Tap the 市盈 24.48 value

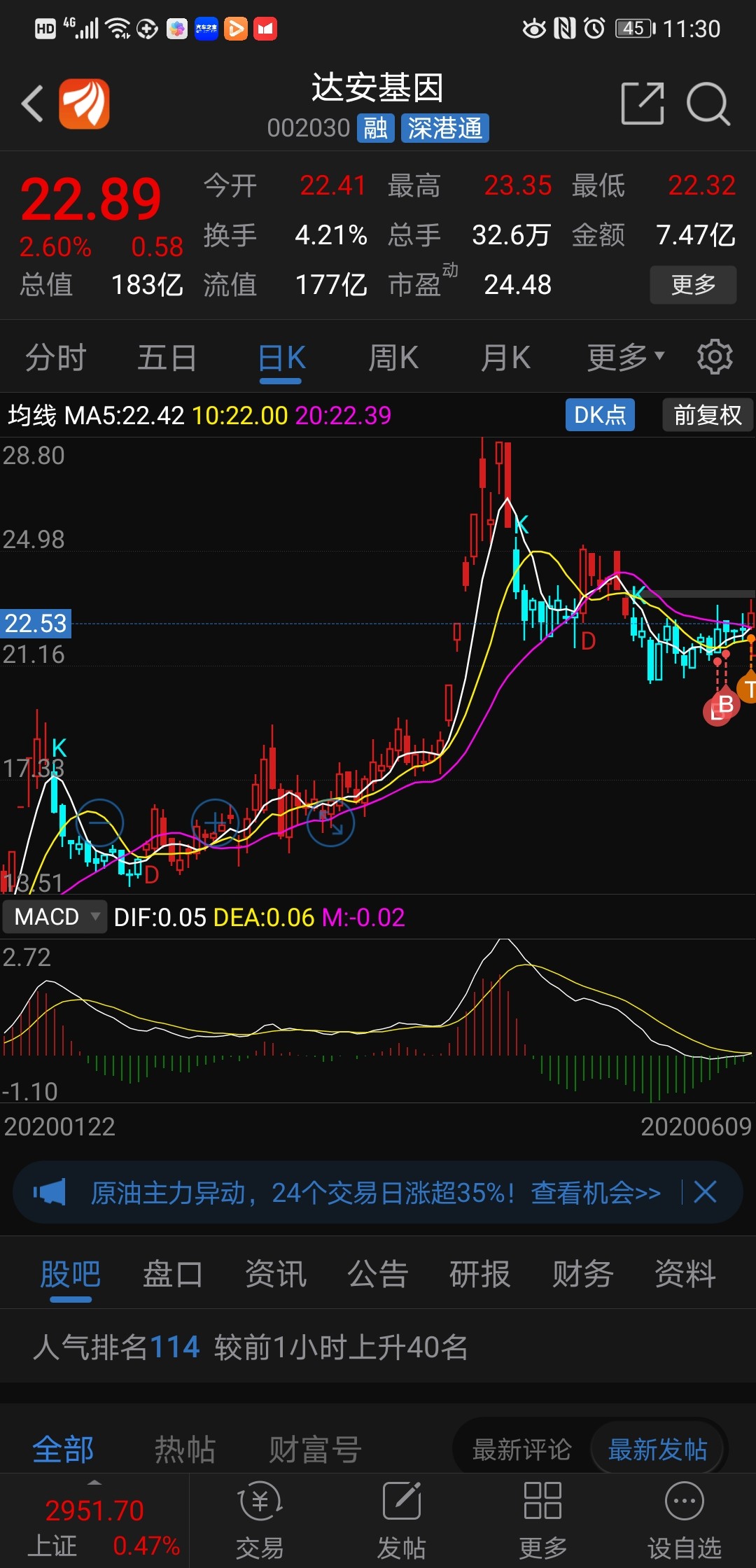[517, 284]
